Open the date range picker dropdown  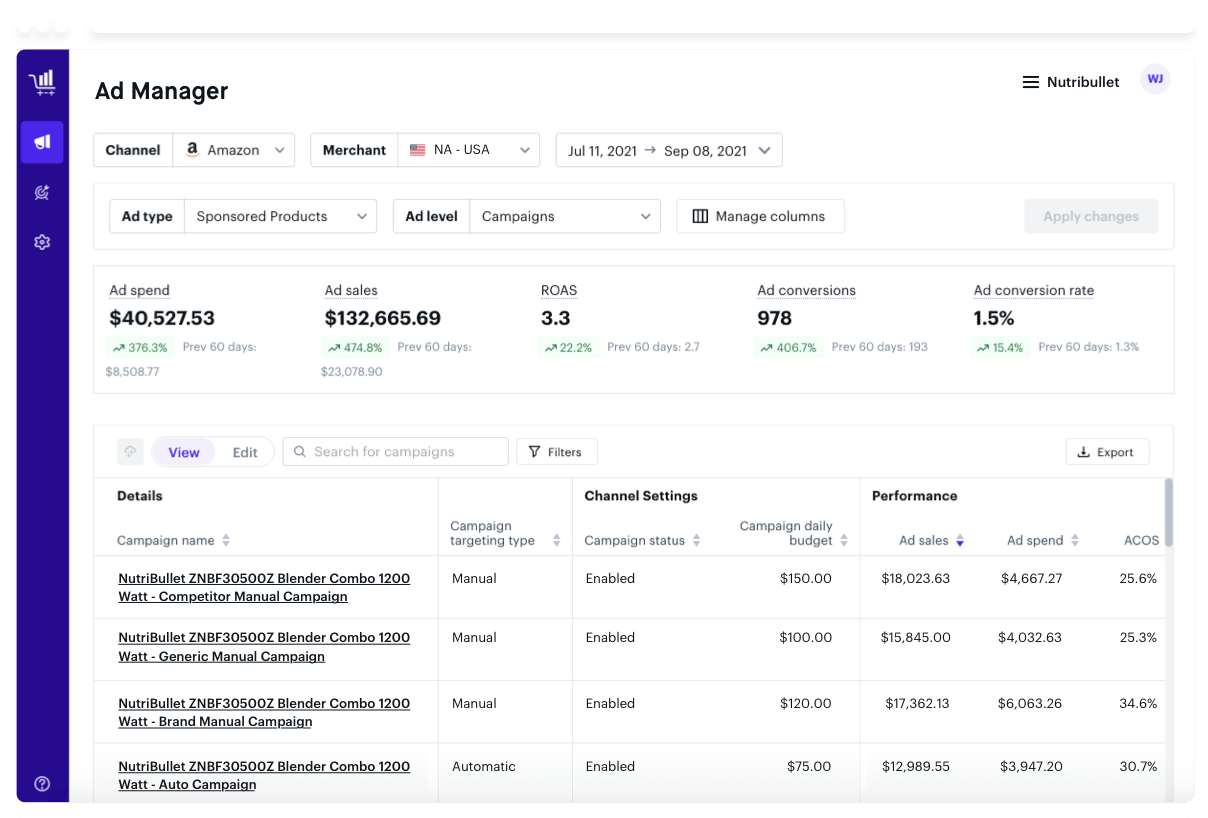(669, 150)
